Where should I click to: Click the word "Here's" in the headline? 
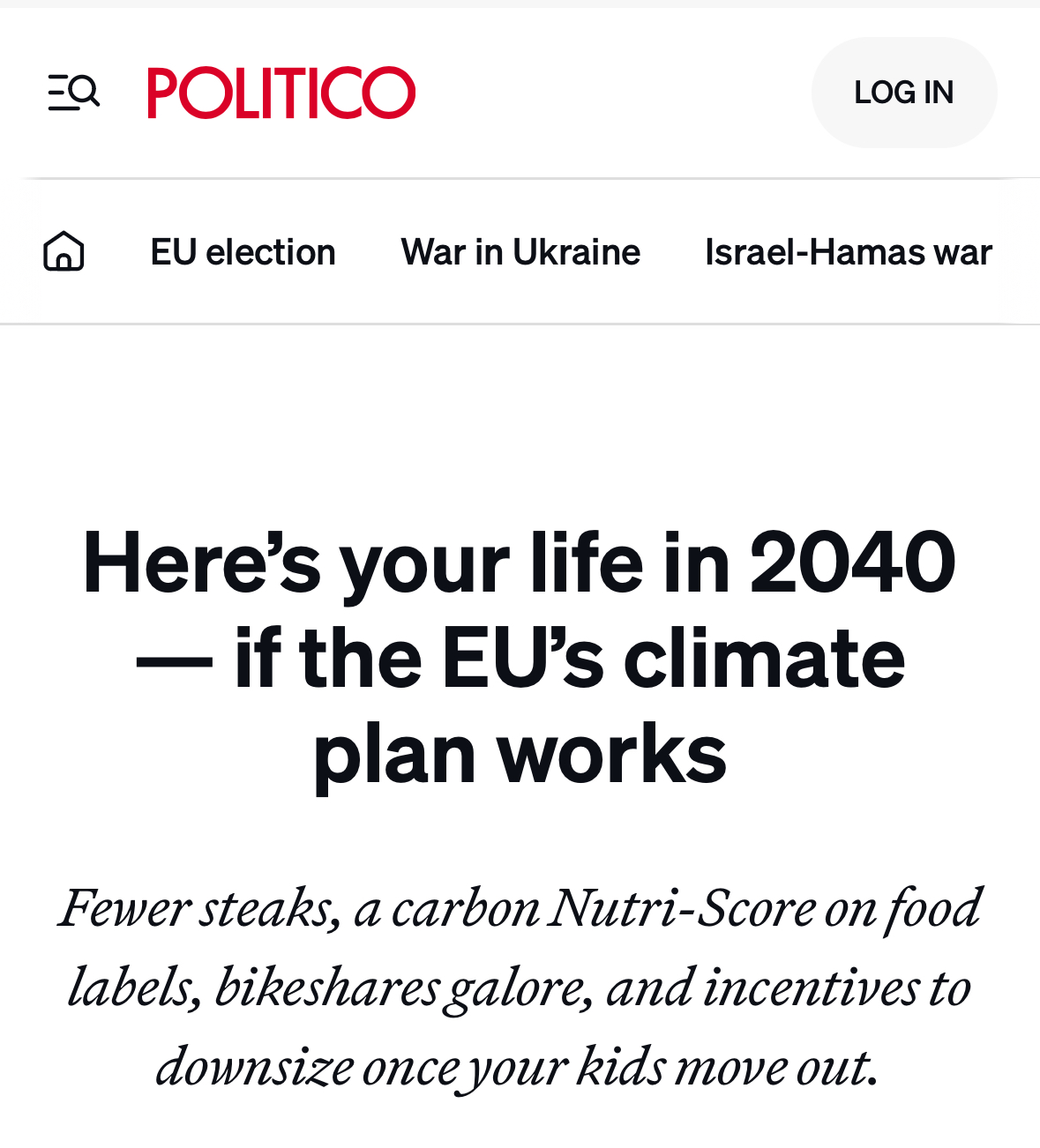click(201, 563)
